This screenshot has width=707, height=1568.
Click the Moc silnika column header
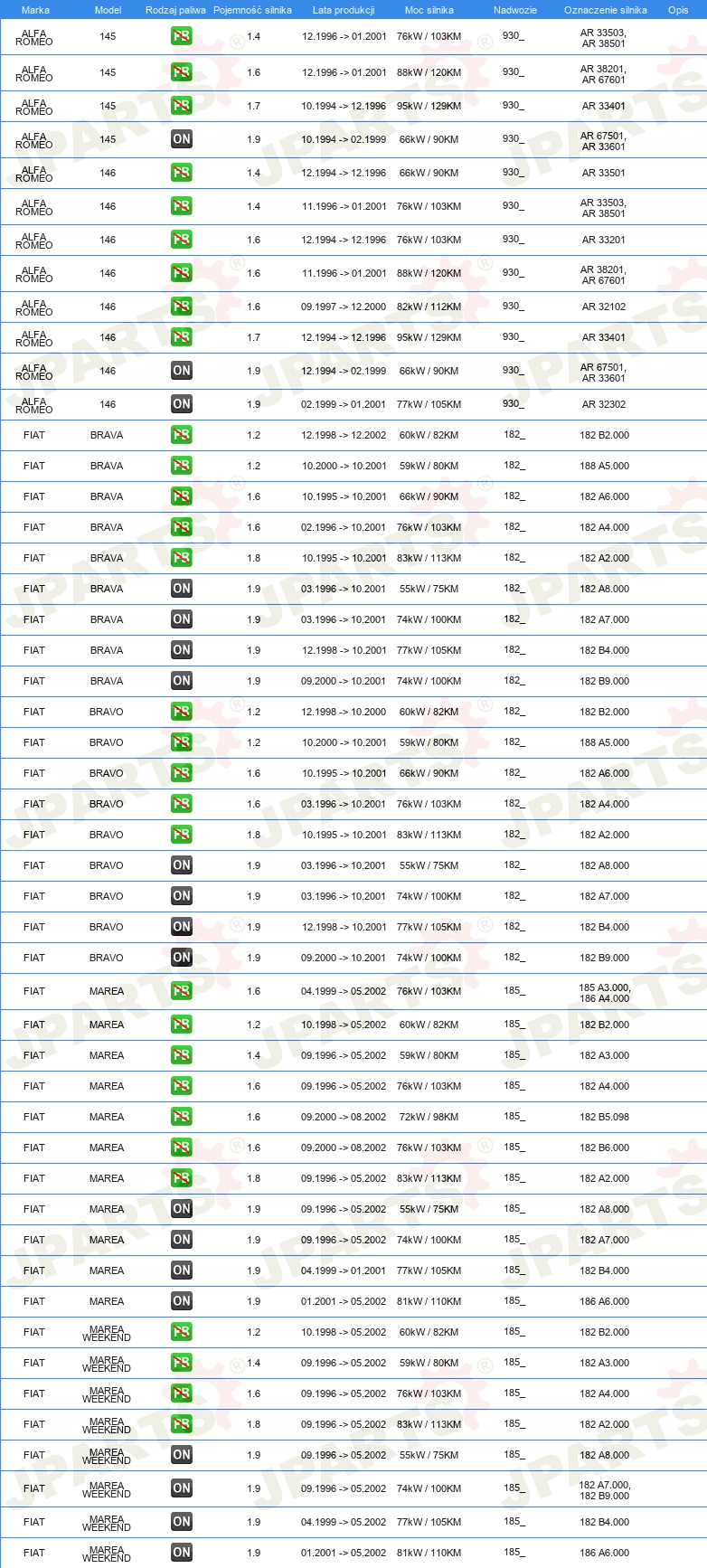[429, 10]
